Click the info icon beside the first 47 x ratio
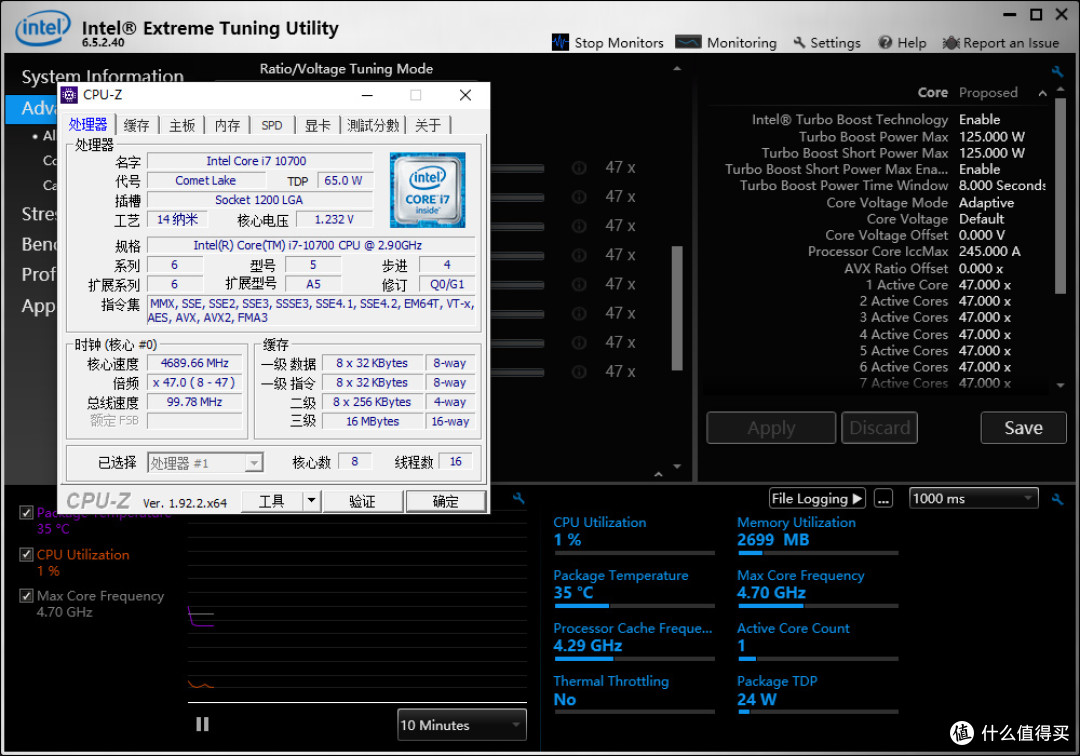 pos(579,167)
